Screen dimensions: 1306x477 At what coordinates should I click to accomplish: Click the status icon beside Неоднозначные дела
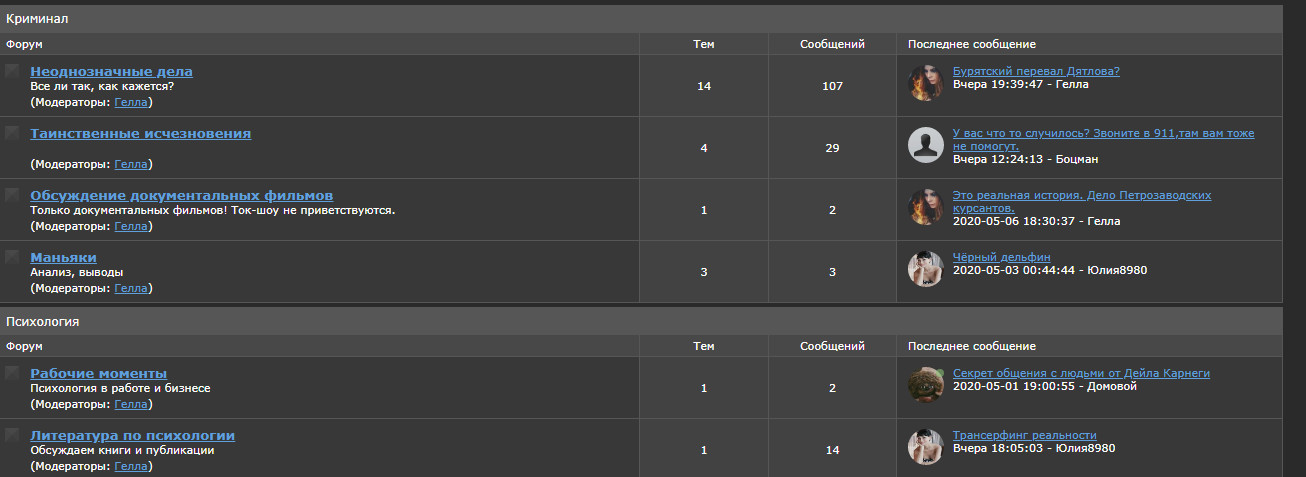pyautogui.click(x=12, y=71)
